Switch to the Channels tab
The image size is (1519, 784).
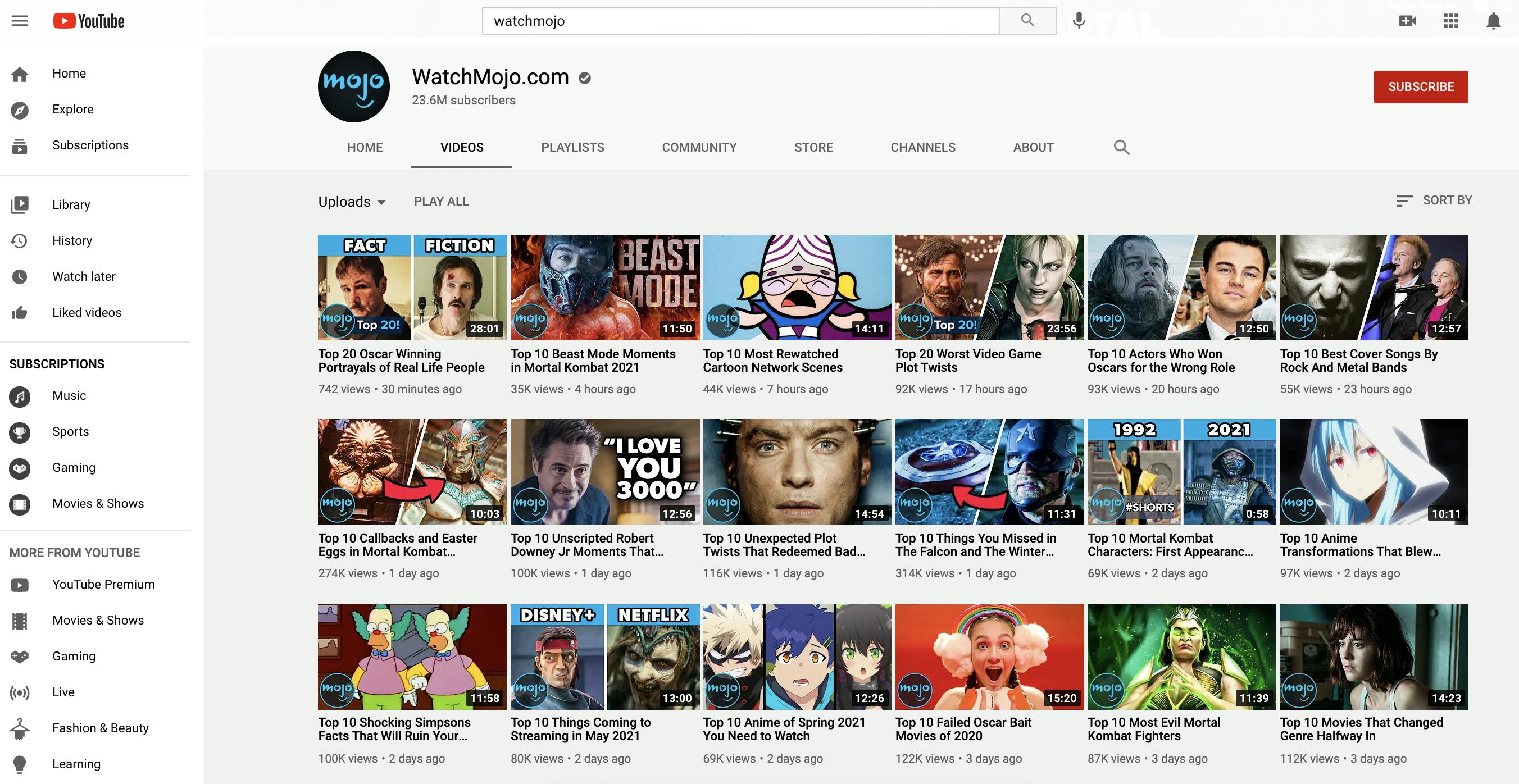coord(923,147)
